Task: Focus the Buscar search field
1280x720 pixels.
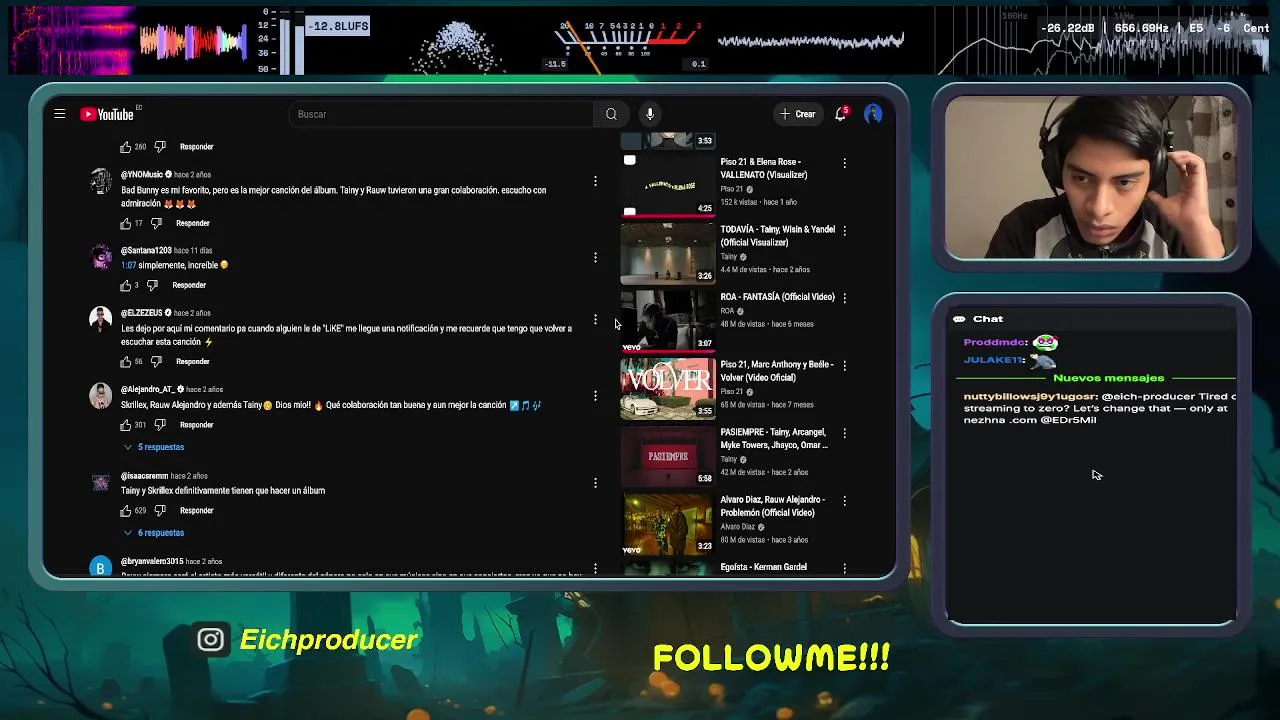Action: (x=443, y=114)
